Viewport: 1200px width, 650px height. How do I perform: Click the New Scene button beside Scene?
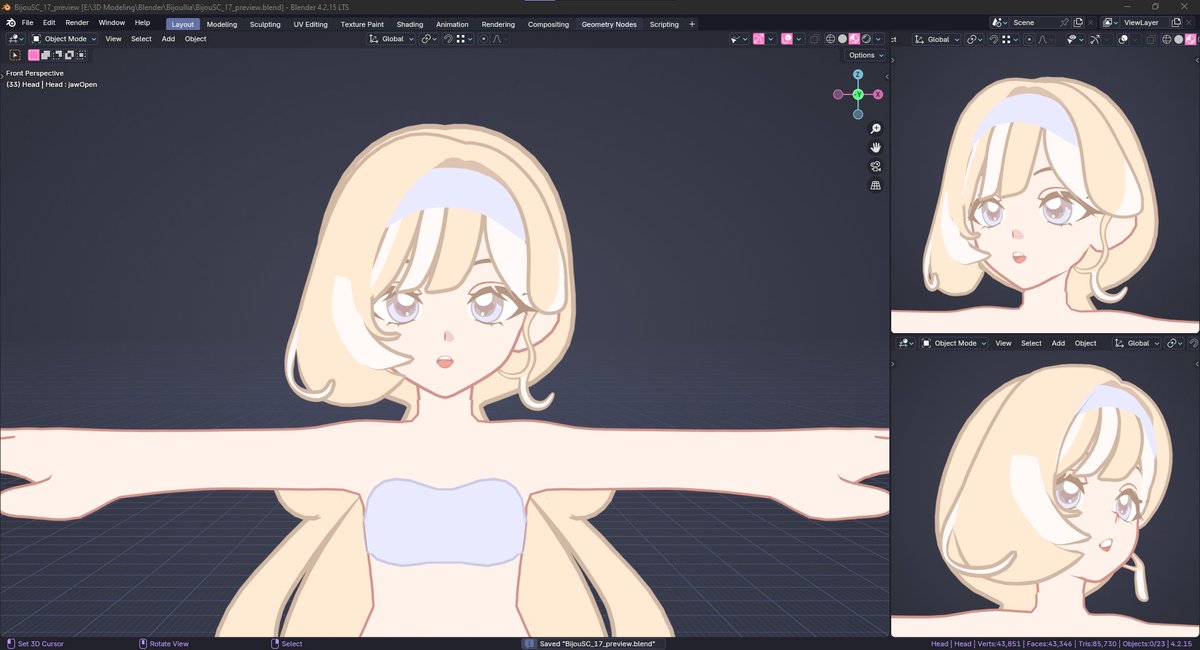coord(1077,21)
